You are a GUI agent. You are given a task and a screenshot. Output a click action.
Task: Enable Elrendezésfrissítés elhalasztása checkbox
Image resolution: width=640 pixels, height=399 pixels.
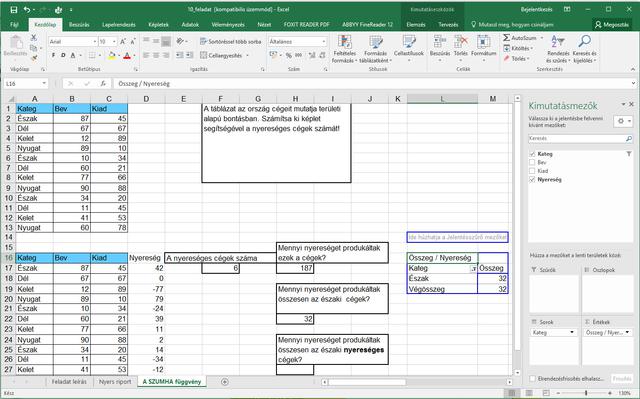coord(532,379)
